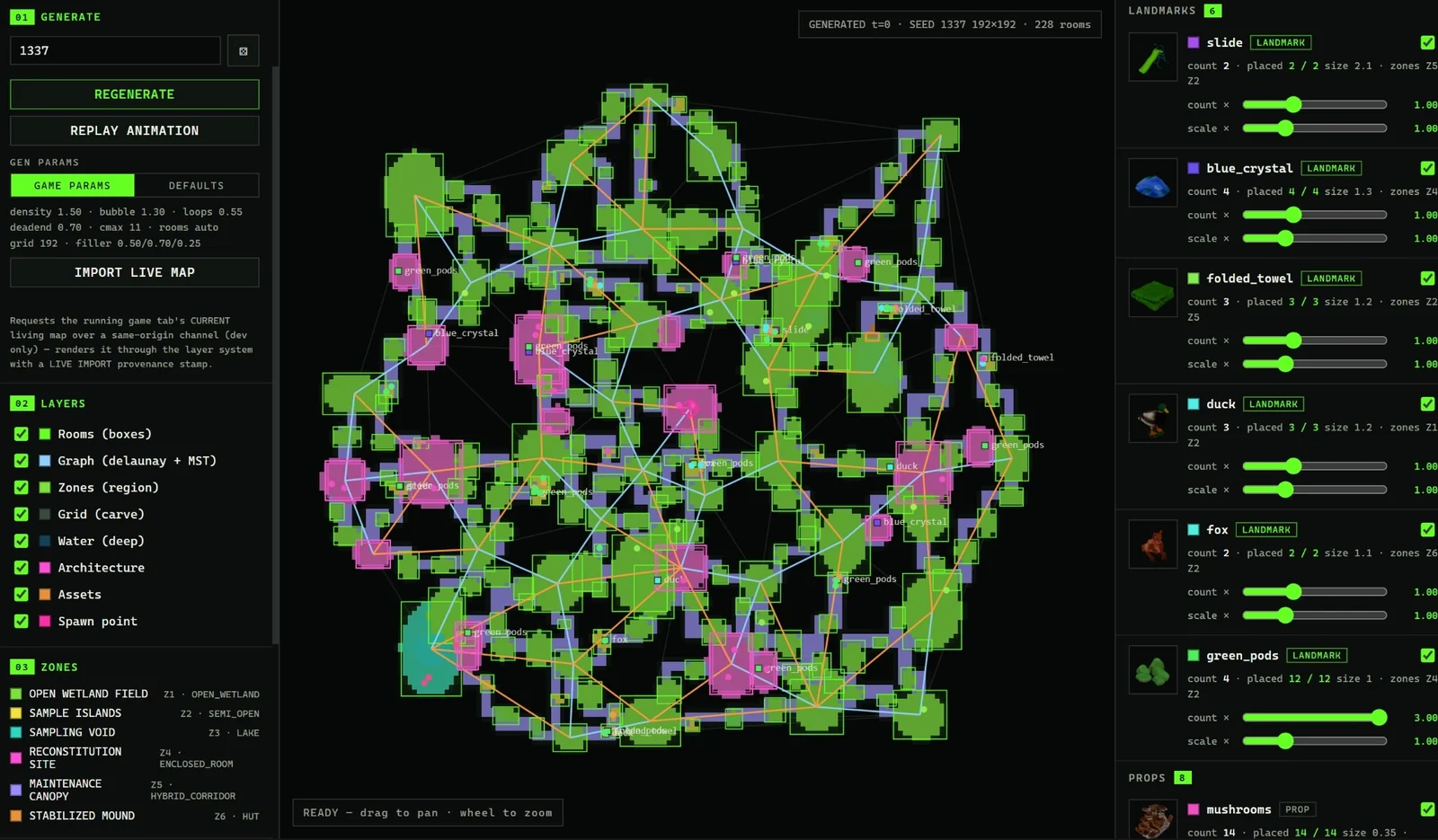
Task: Click the cyan swatch beside duck
Action: pos(1194,404)
